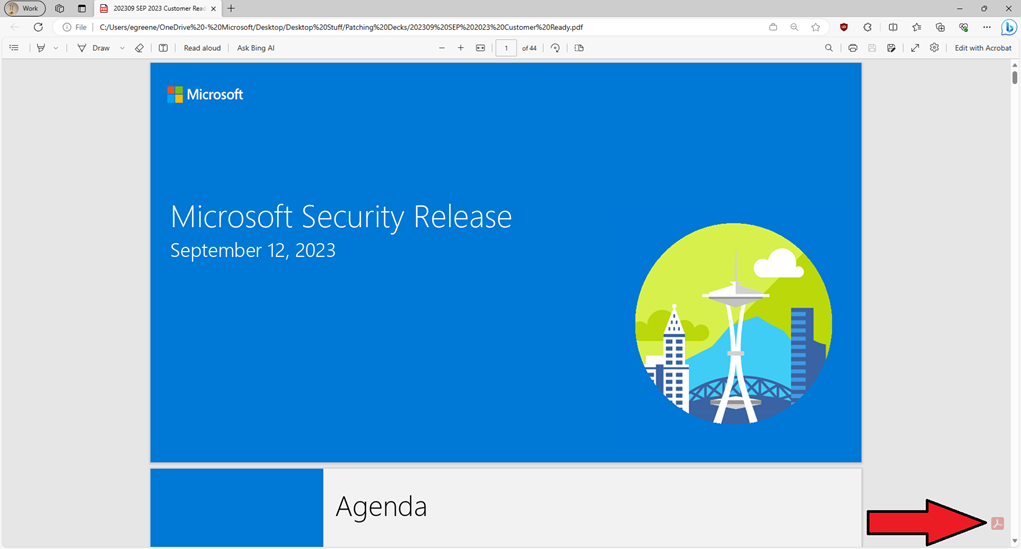
Task: Open the Draw pen options dropdown
Action: 122,48
